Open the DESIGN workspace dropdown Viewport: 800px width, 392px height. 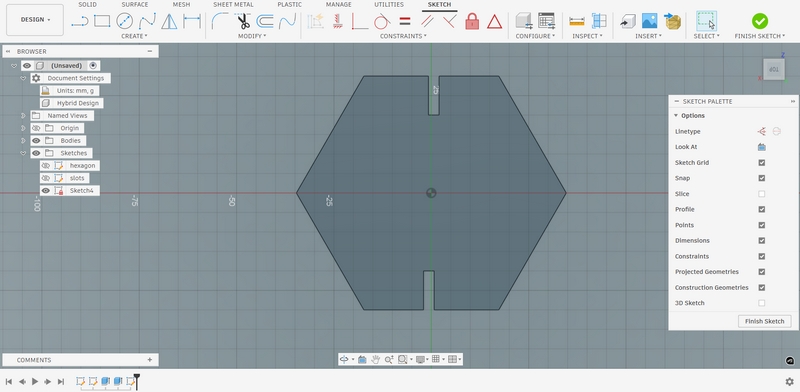[x=35, y=20]
